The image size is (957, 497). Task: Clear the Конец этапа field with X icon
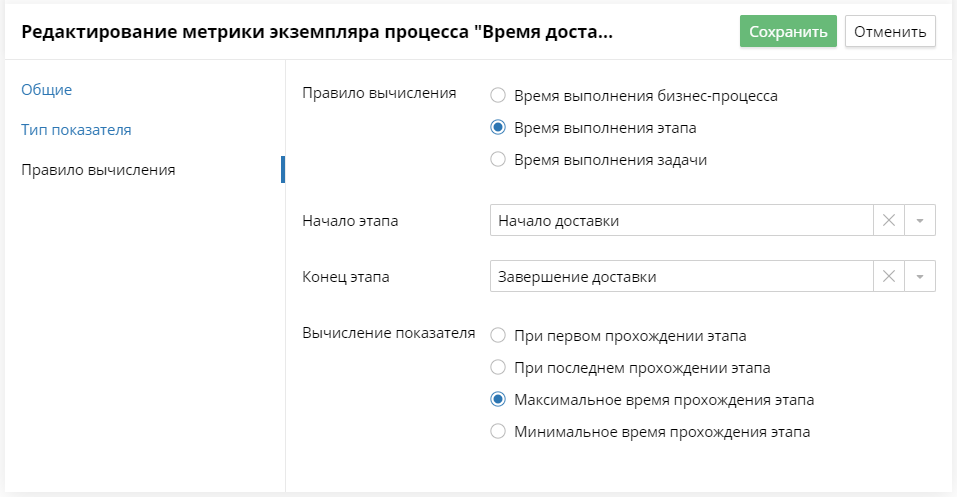point(889,277)
